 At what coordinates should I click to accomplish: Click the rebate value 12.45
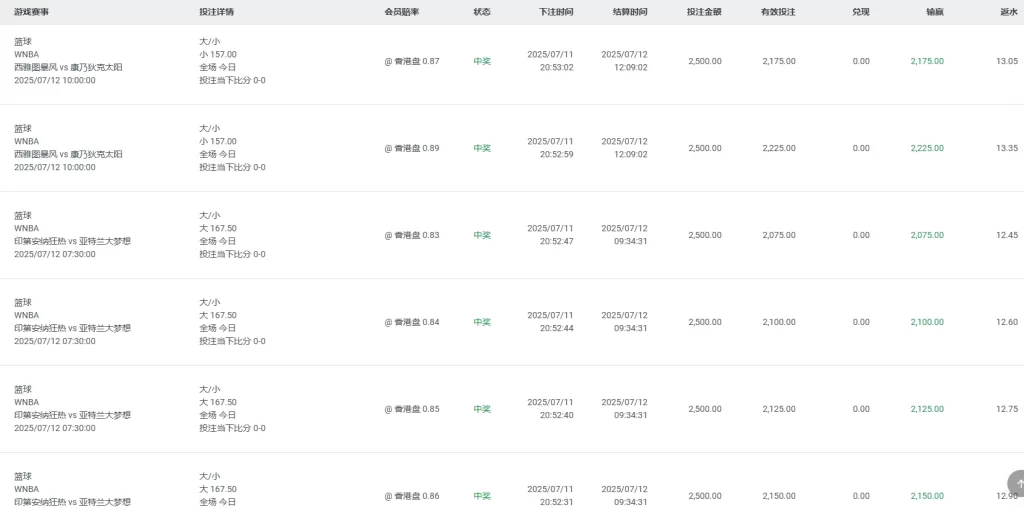(1007, 235)
